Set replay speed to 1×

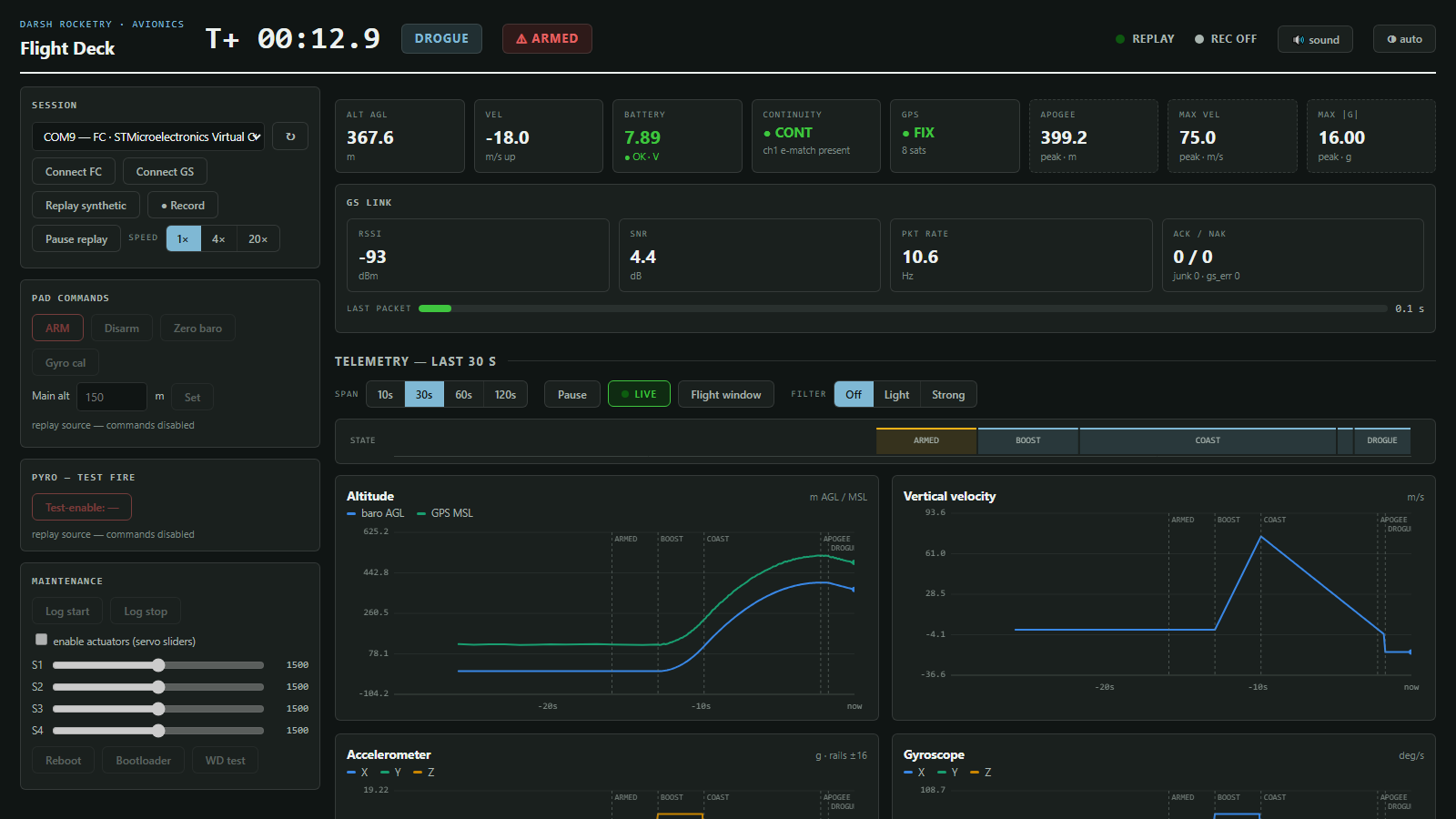(x=183, y=238)
